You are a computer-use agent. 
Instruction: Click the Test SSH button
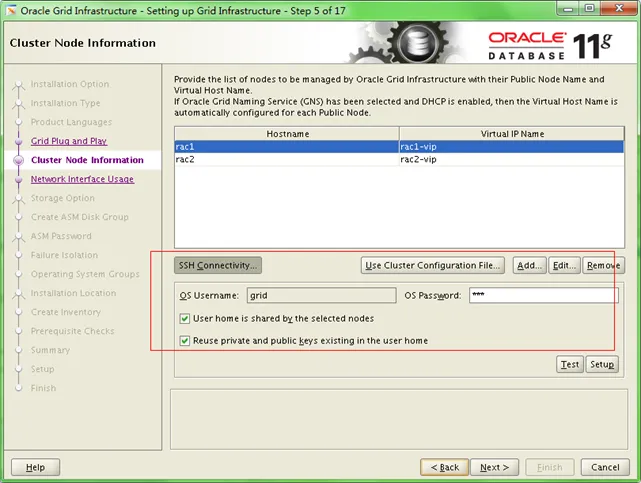(x=570, y=364)
